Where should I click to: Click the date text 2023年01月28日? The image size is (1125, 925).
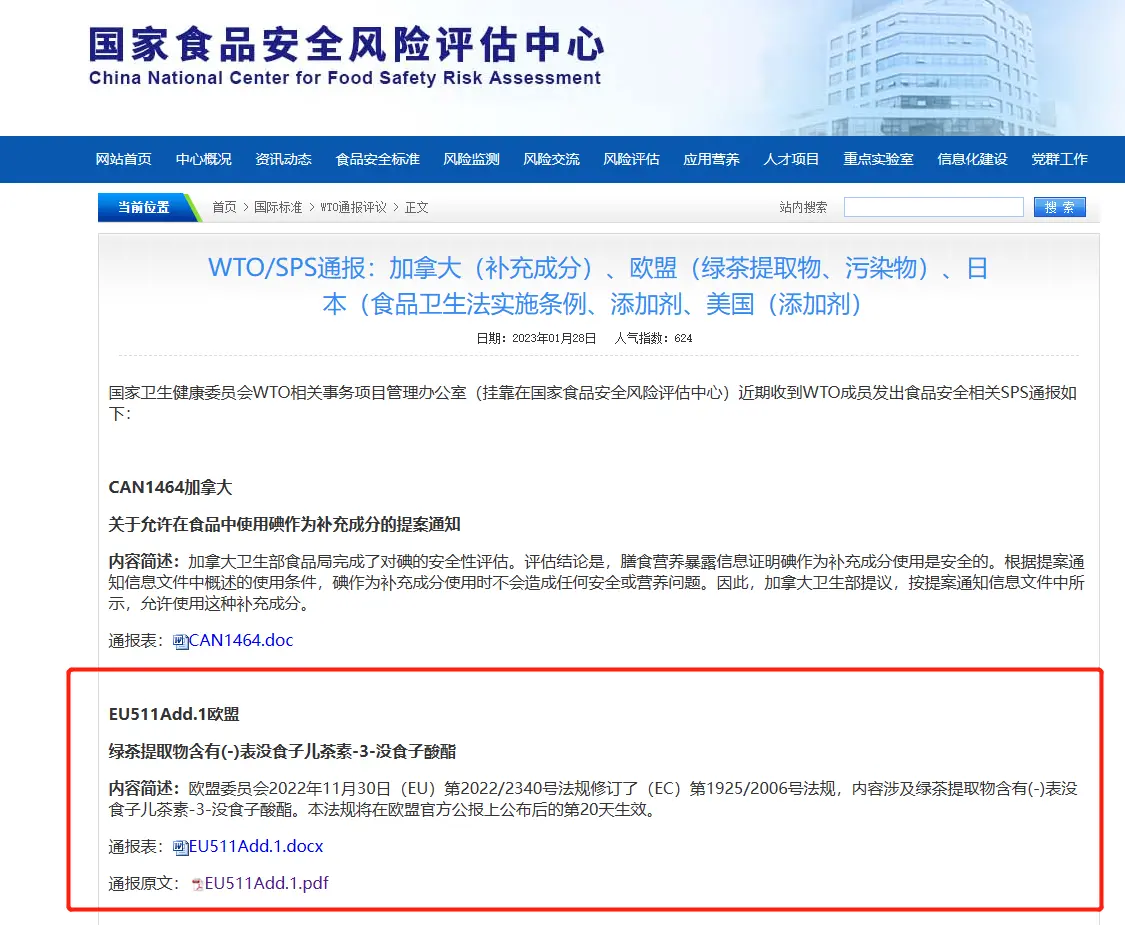click(x=554, y=338)
